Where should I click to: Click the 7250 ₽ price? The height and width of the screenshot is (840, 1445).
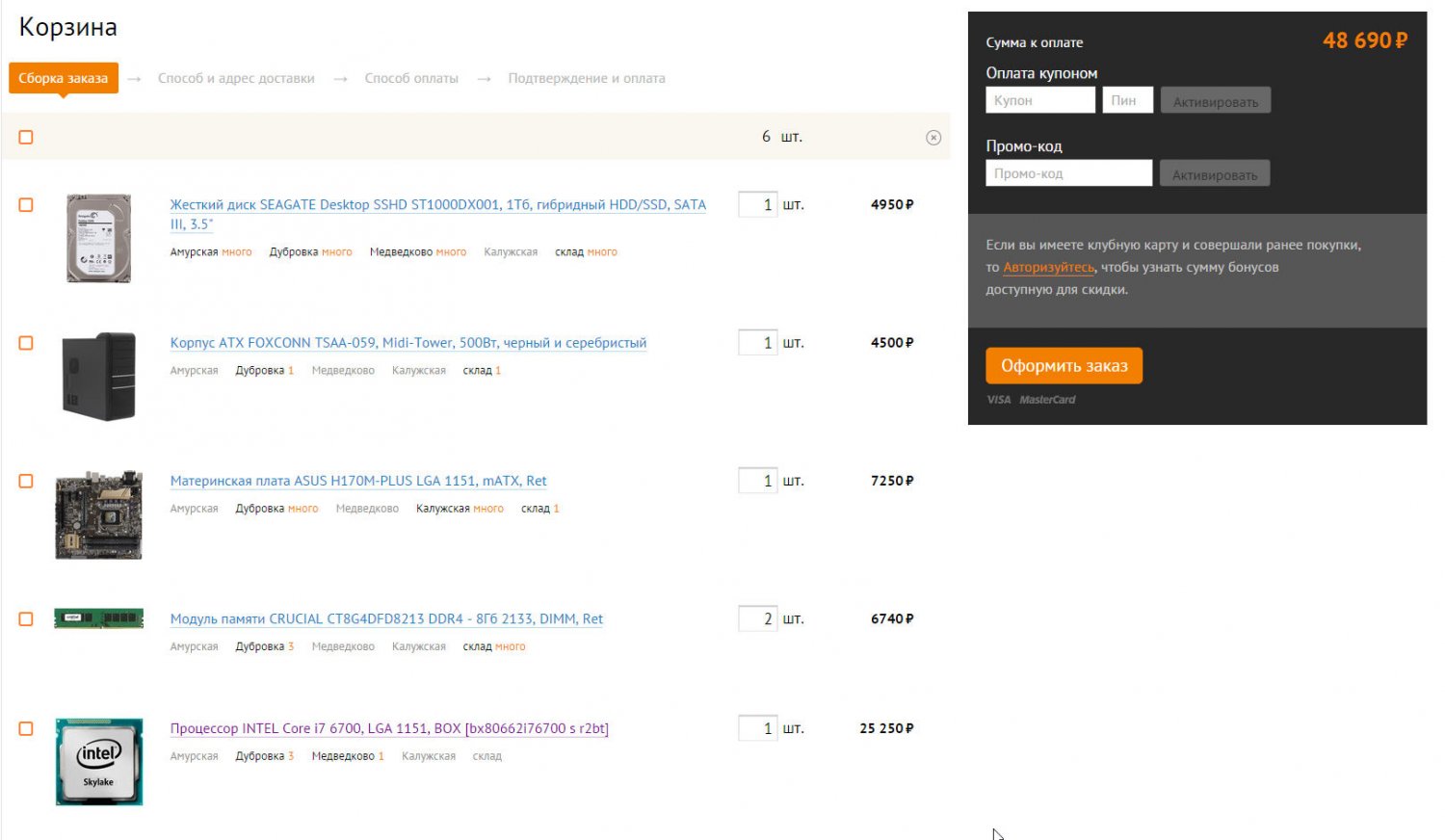(892, 480)
